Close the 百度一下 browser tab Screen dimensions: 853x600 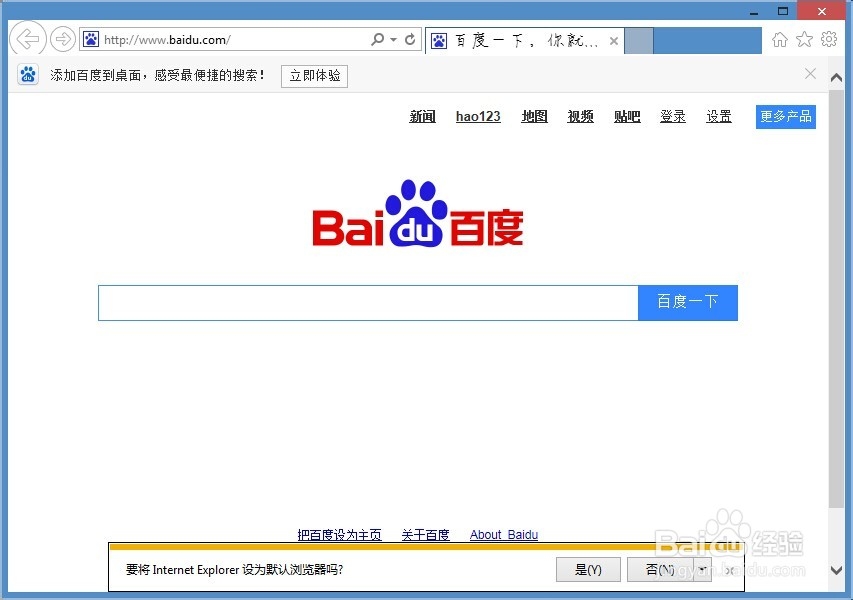[614, 41]
